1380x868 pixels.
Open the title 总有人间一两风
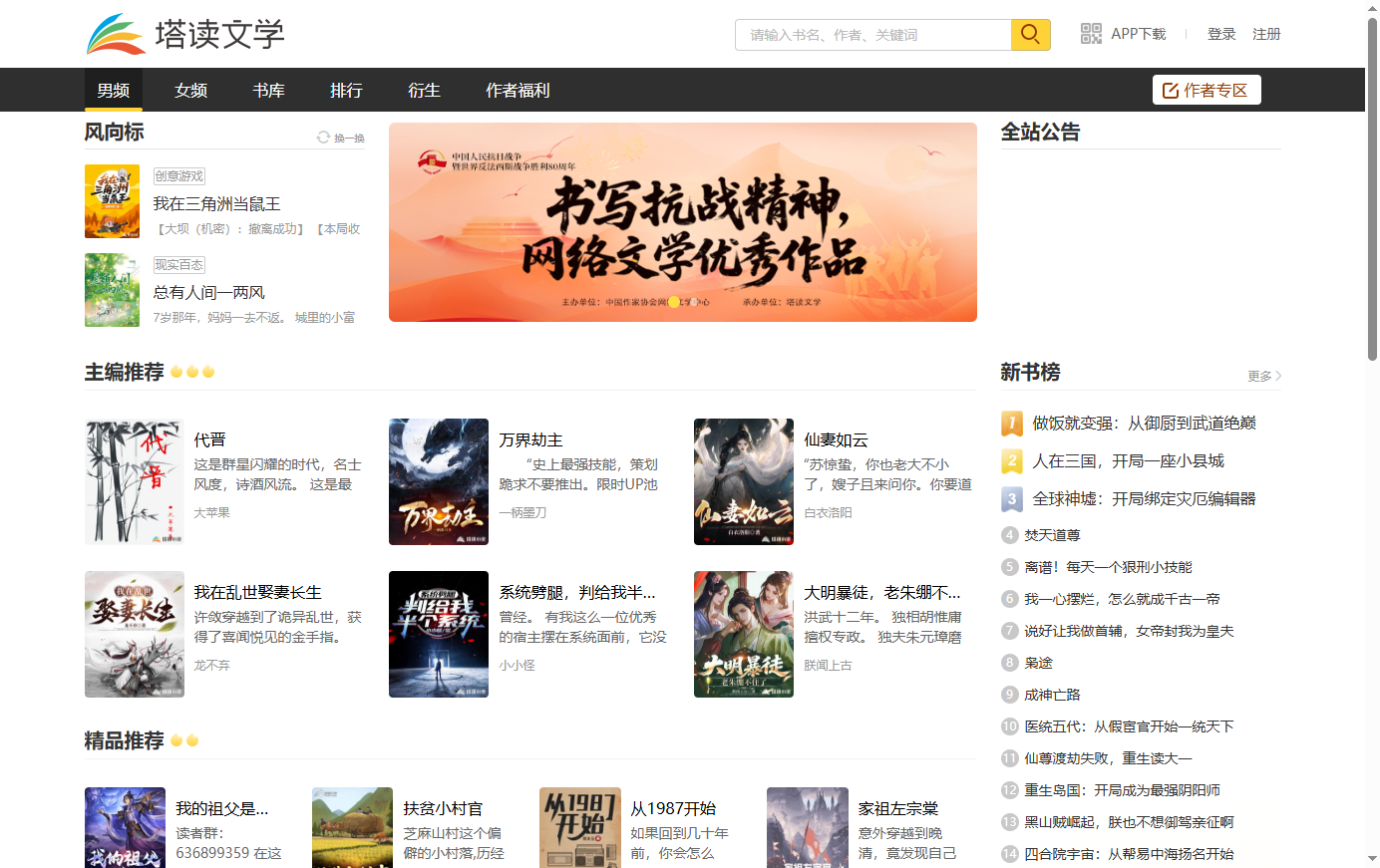(x=208, y=293)
